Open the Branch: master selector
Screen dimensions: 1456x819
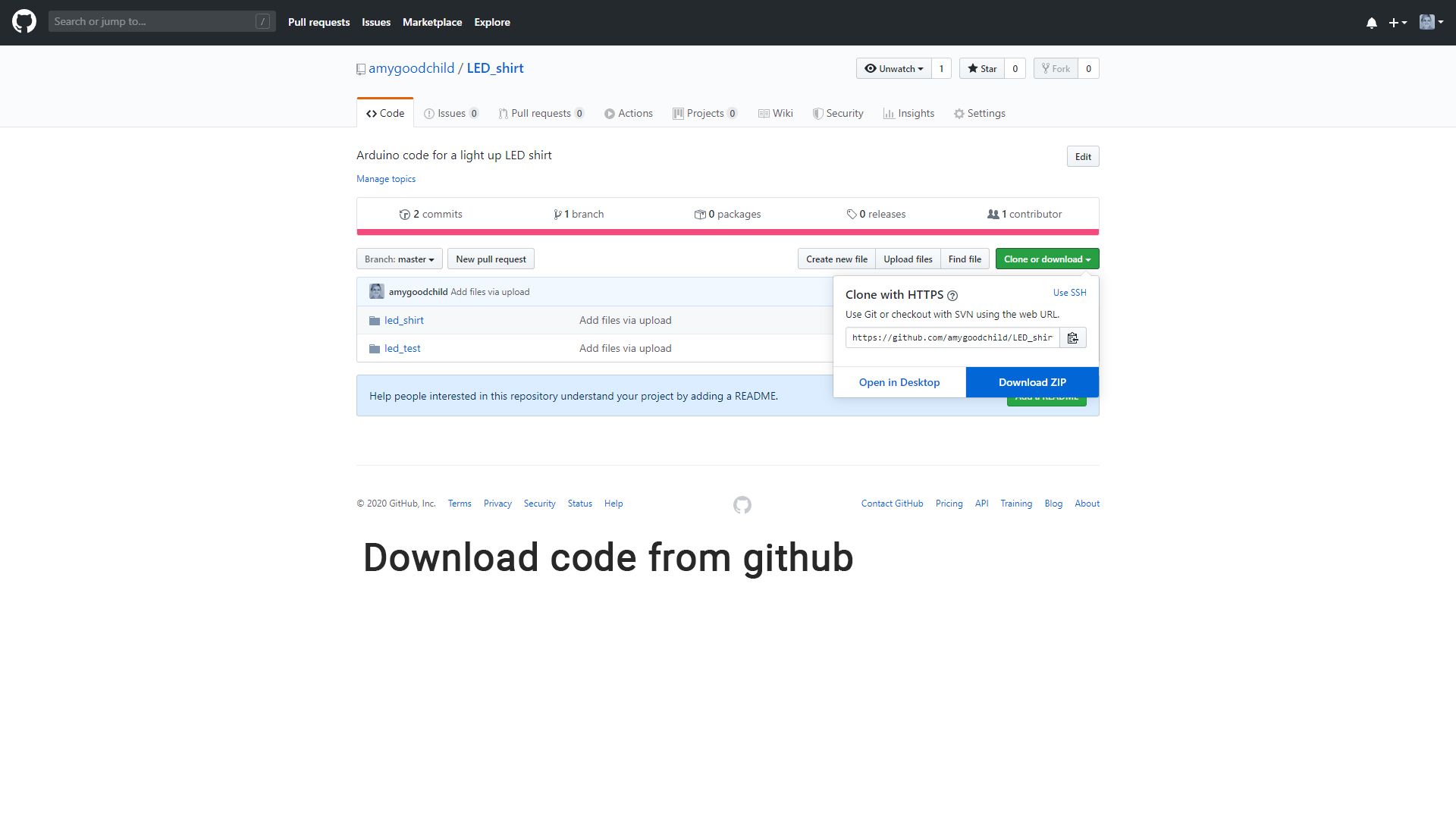tap(399, 259)
